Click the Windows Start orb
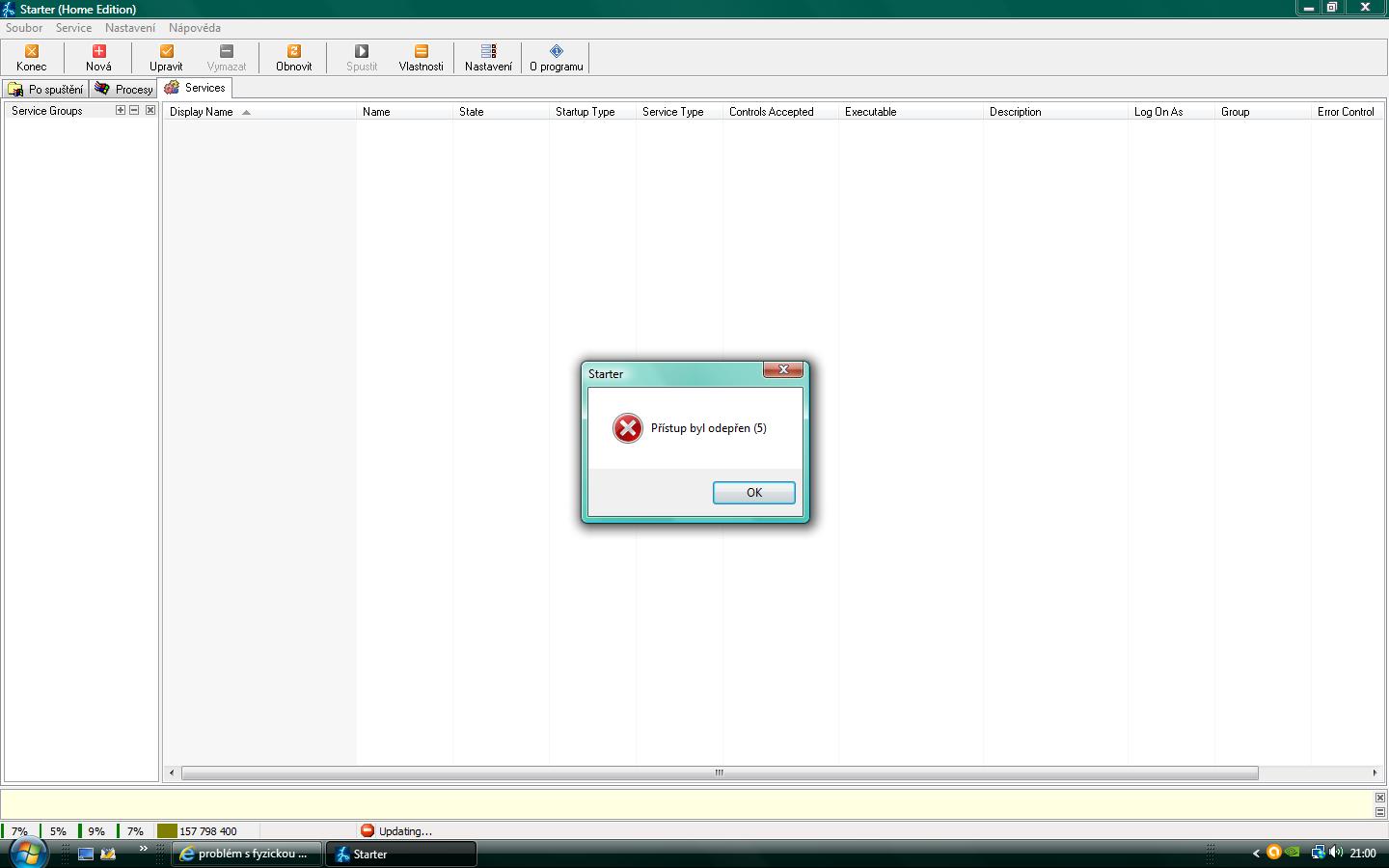 point(27,853)
